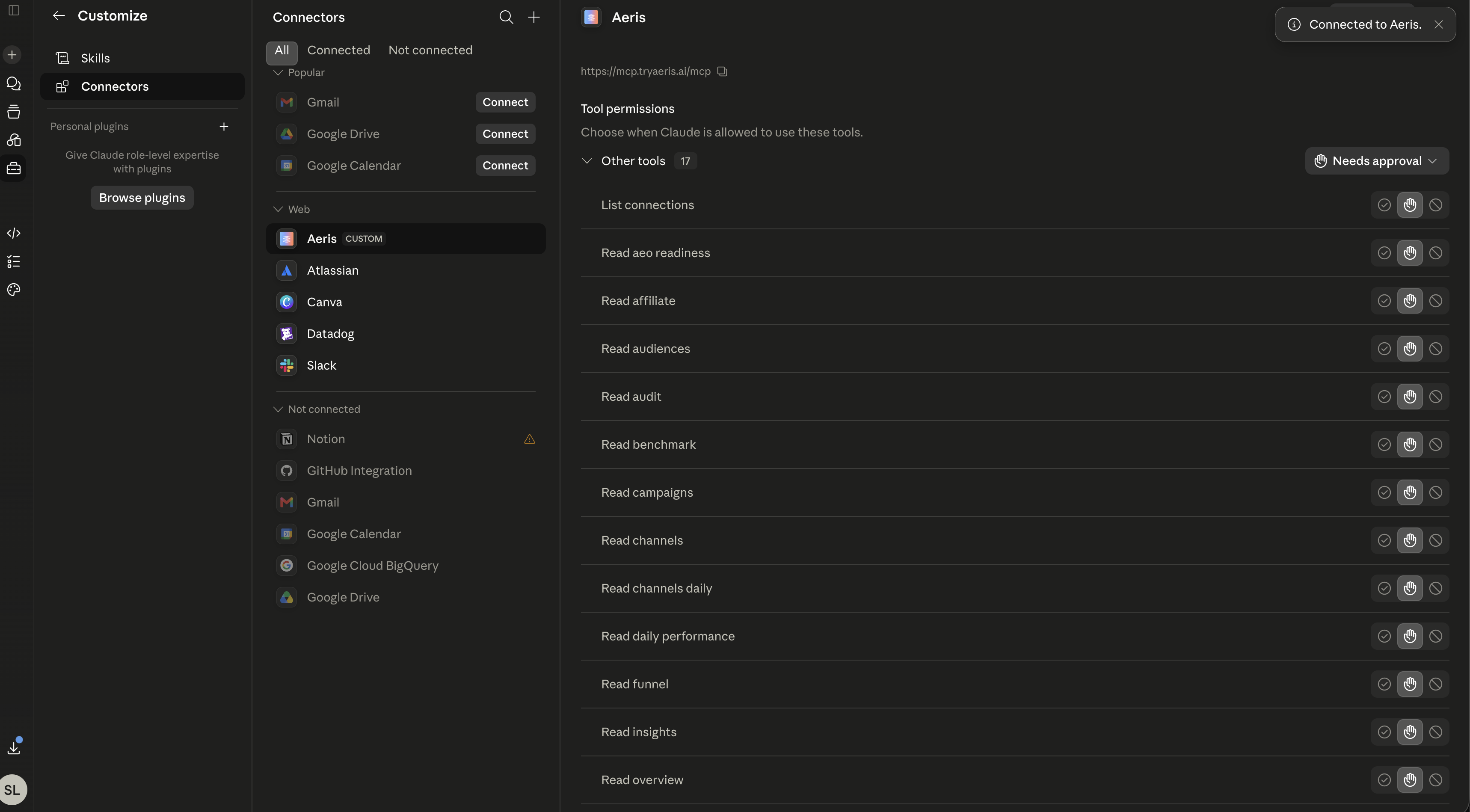Open GitHub Integration connector

coord(406,471)
